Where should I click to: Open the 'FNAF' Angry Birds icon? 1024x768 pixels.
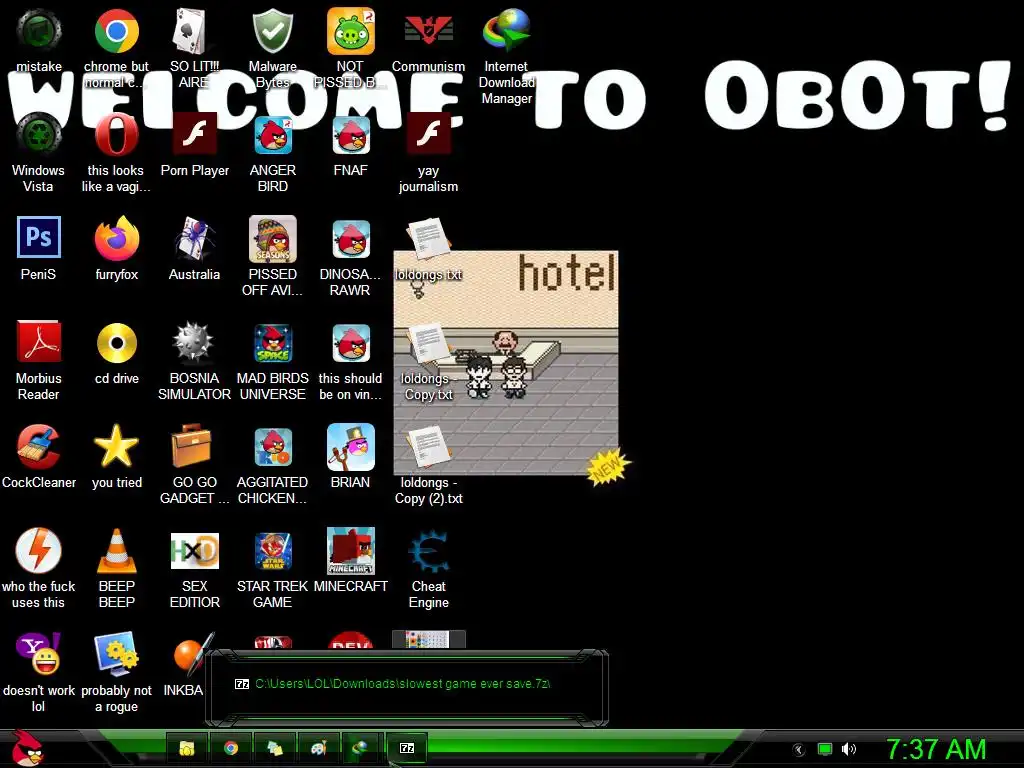pos(351,135)
